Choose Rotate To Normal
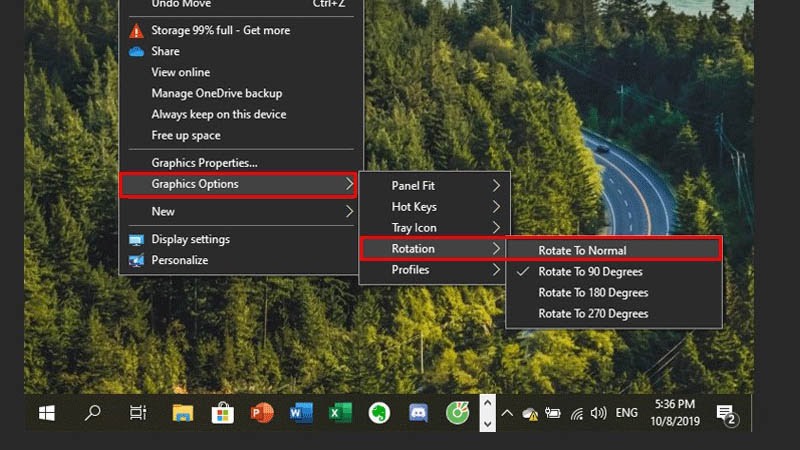 tap(582, 250)
